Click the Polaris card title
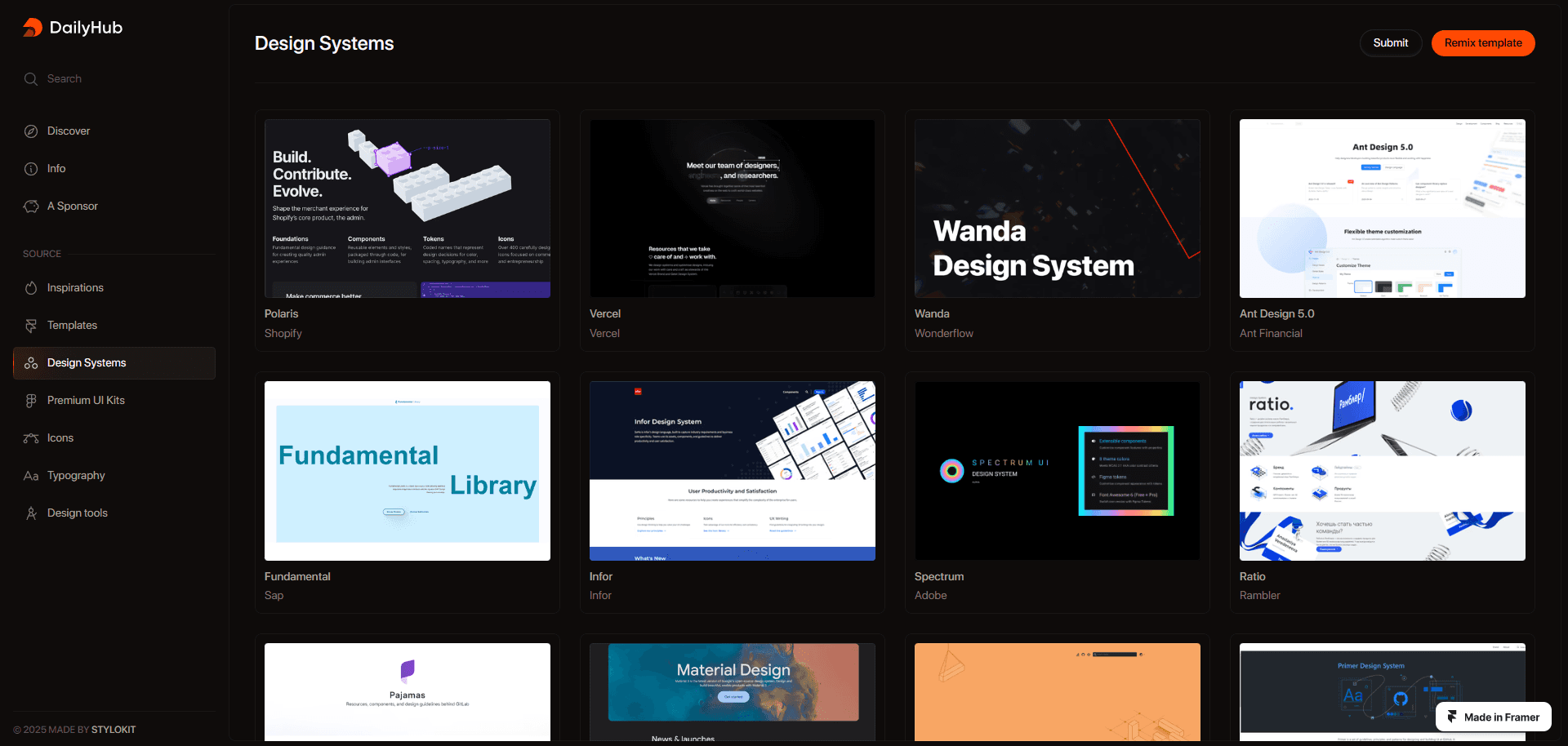 [x=281, y=314]
